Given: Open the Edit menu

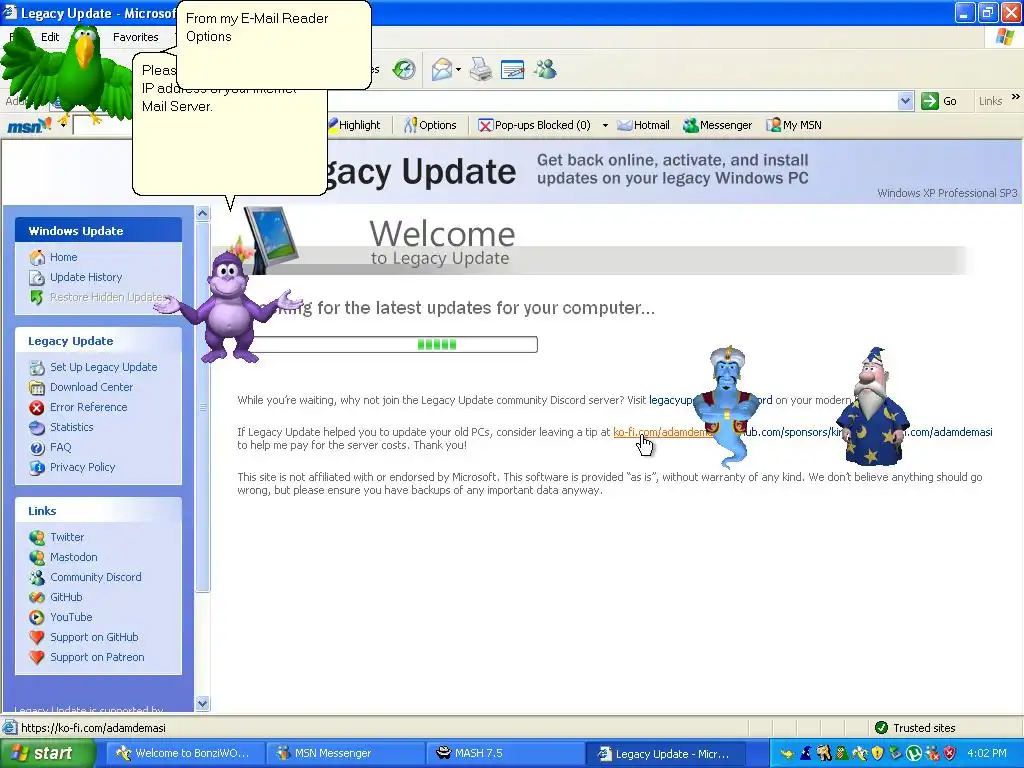Looking at the screenshot, I should pos(50,37).
